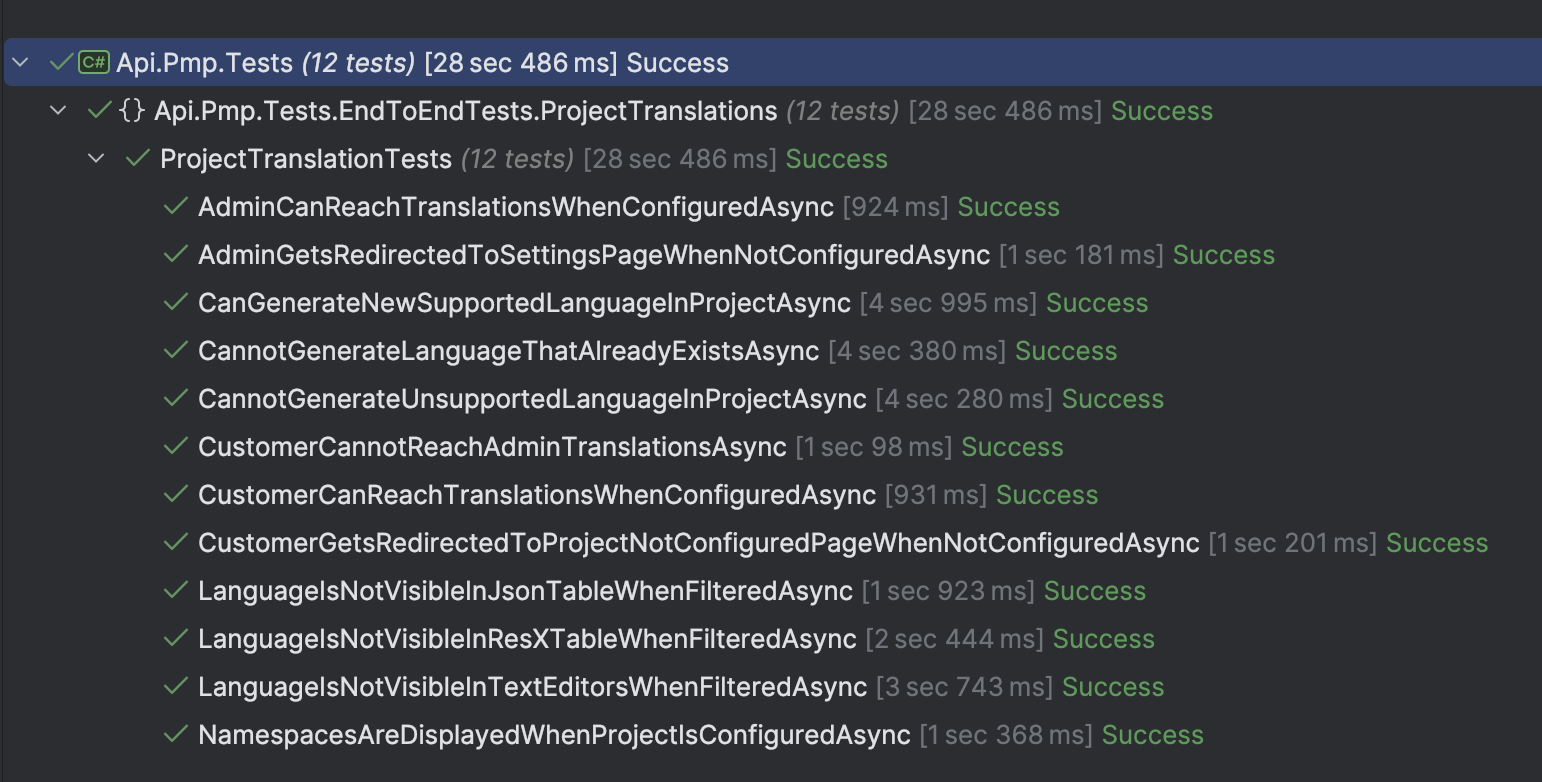The image size is (1542, 782).
Task: Select the CustomerCanReachTranslationsWhenConfiguredAsync test
Action: click(x=536, y=495)
